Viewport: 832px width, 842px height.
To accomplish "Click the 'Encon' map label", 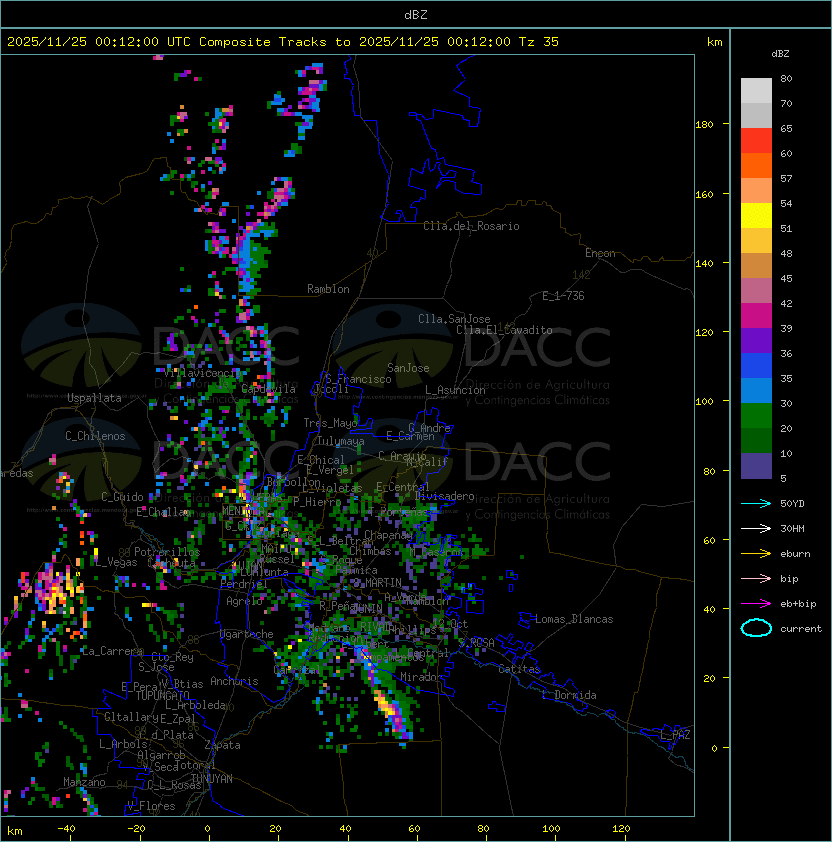I will click(600, 253).
